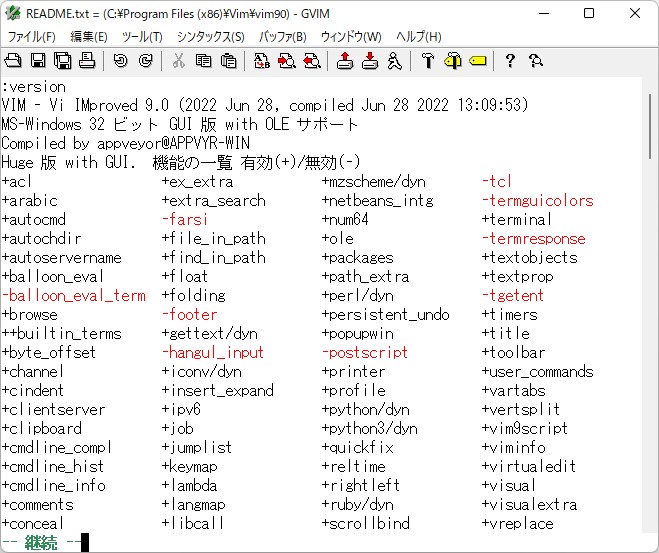This screenshot has height=553, width=659.
Task: Click the +arabic feature text
Action: pyautogui.click(x=29, y=200)
